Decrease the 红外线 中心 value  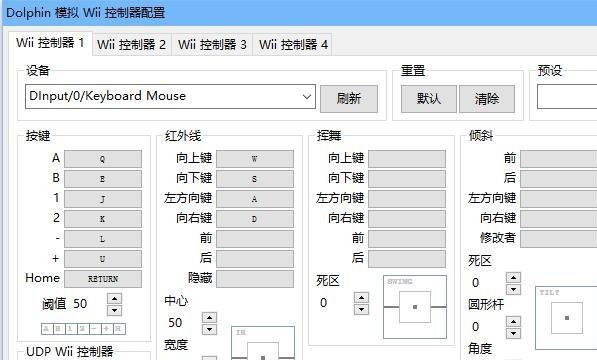coord(209,330)
